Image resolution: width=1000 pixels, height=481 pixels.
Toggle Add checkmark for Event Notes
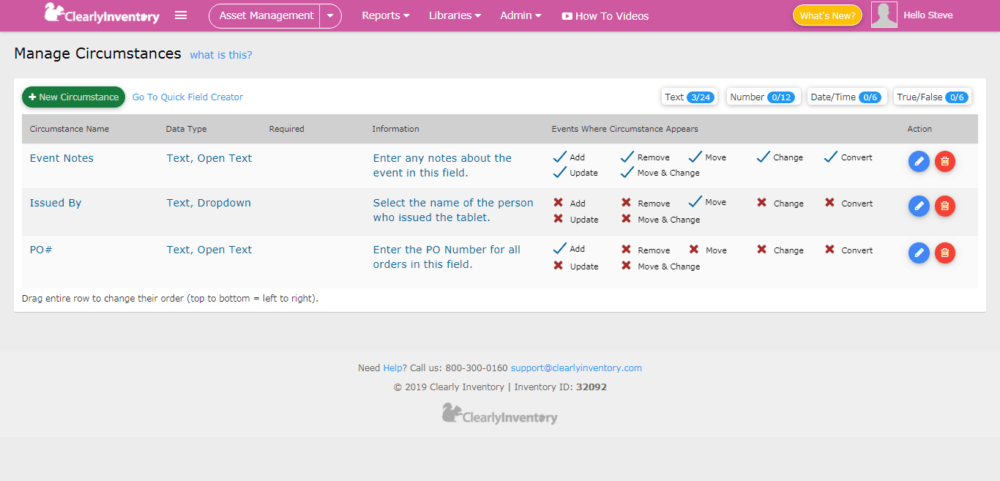point(560,157)
